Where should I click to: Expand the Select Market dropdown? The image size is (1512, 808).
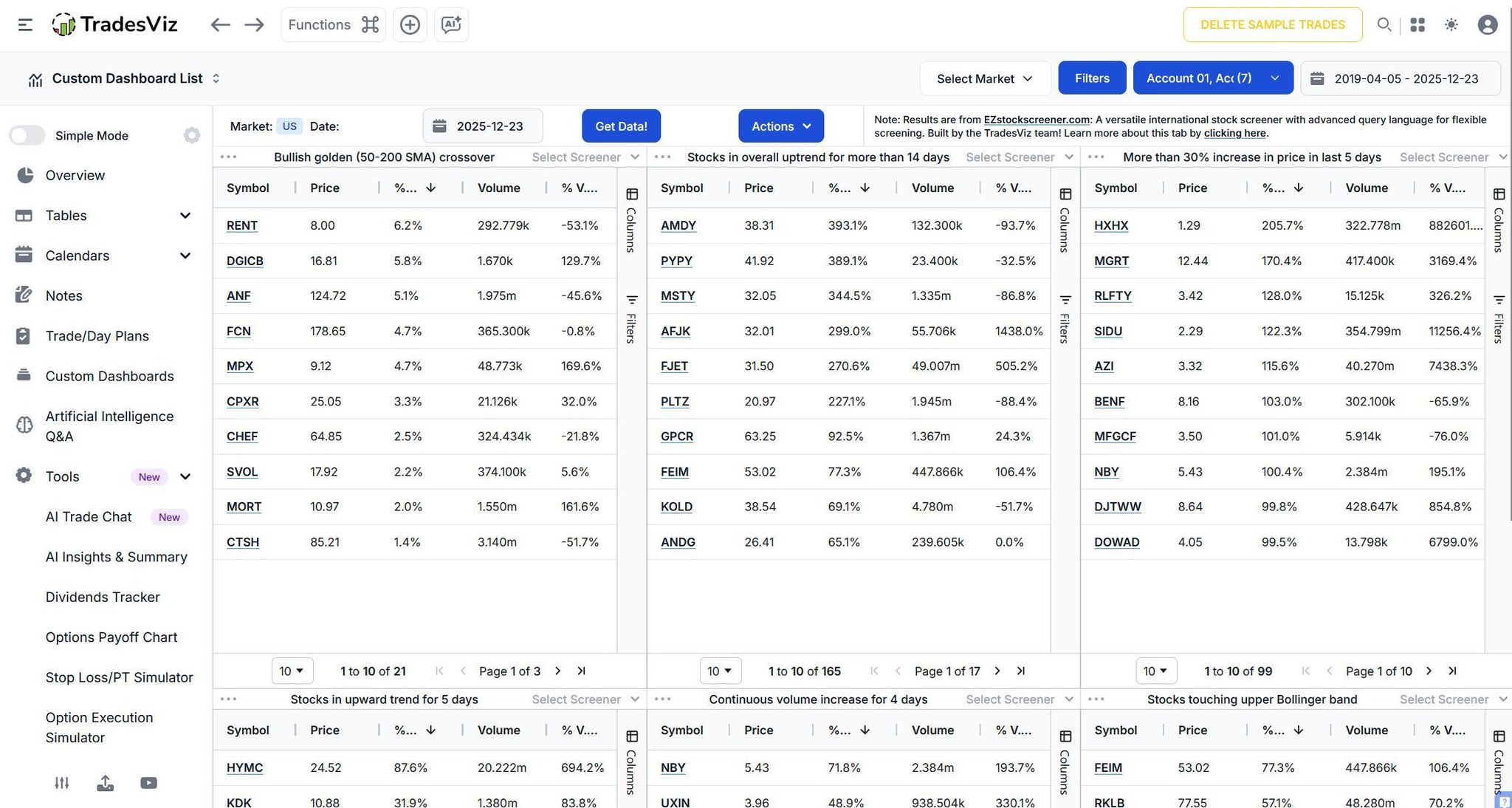pyautogui.click(x=984, y=78)
